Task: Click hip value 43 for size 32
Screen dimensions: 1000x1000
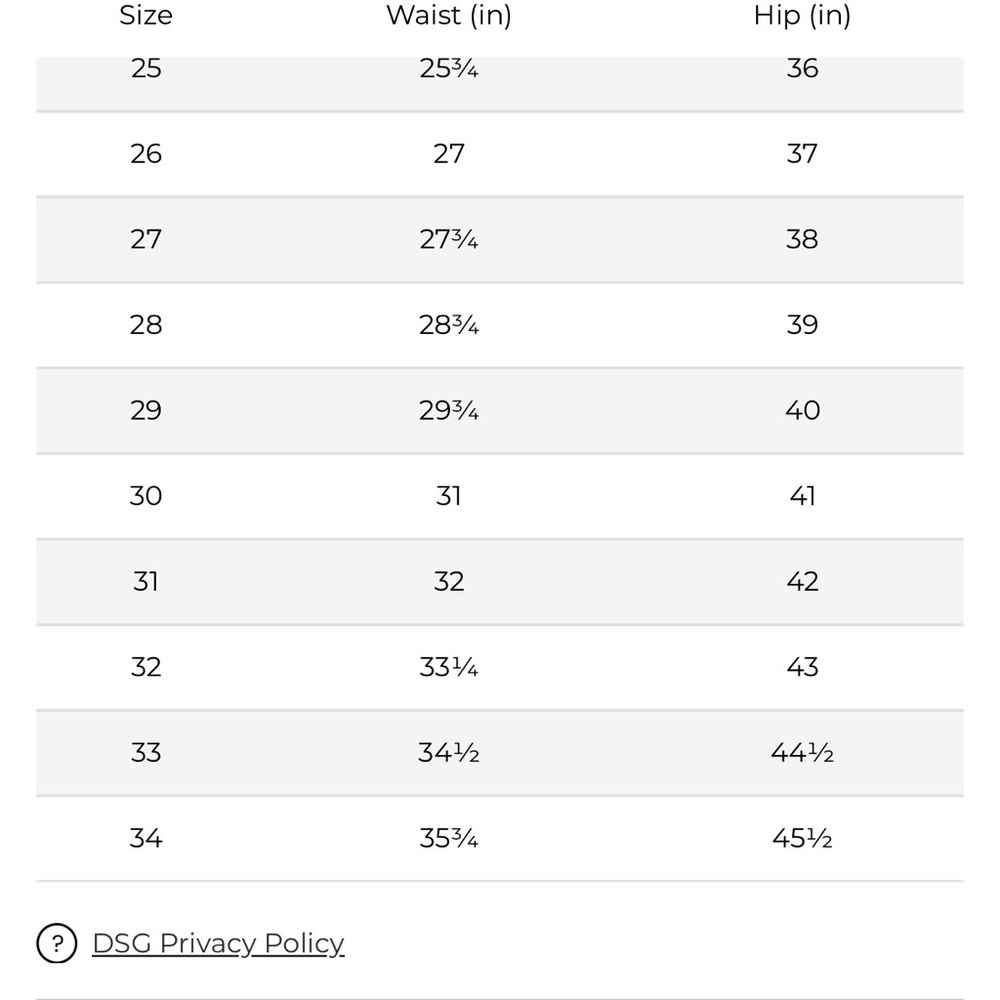Action: pyautogui.click(x=802, y=667)
